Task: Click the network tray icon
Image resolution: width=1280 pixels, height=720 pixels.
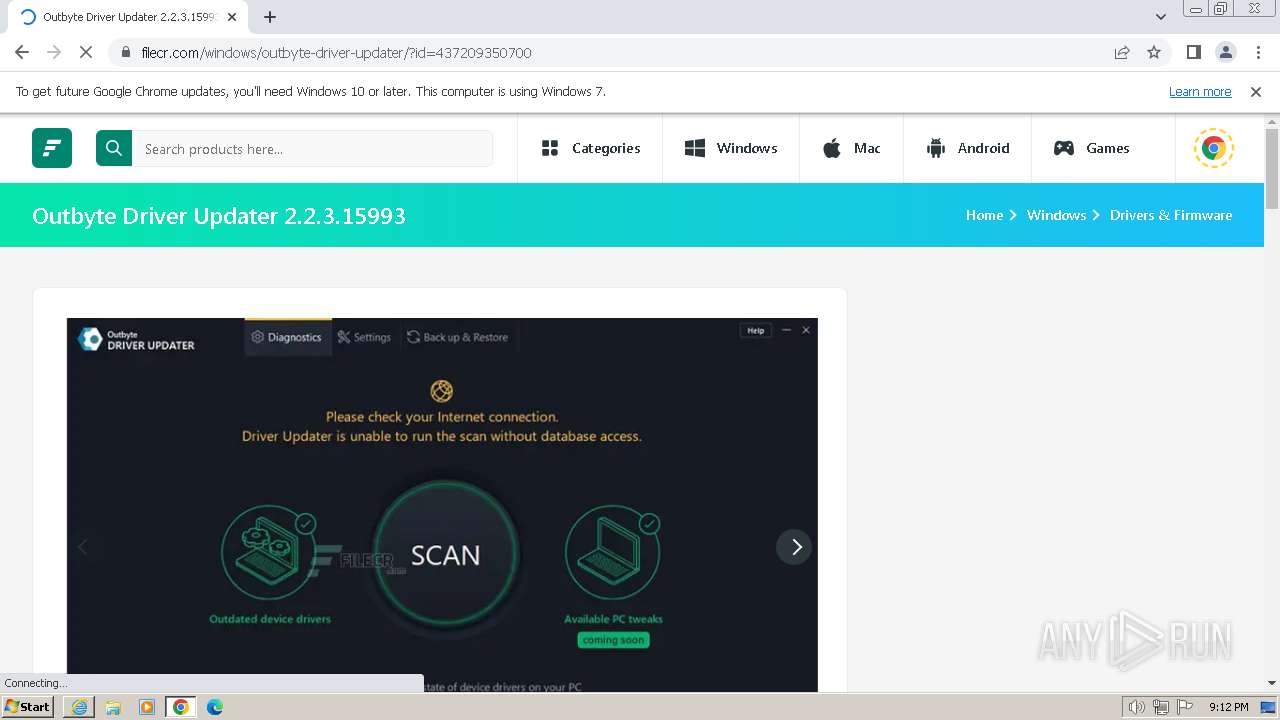Action: click(1160, 707)
